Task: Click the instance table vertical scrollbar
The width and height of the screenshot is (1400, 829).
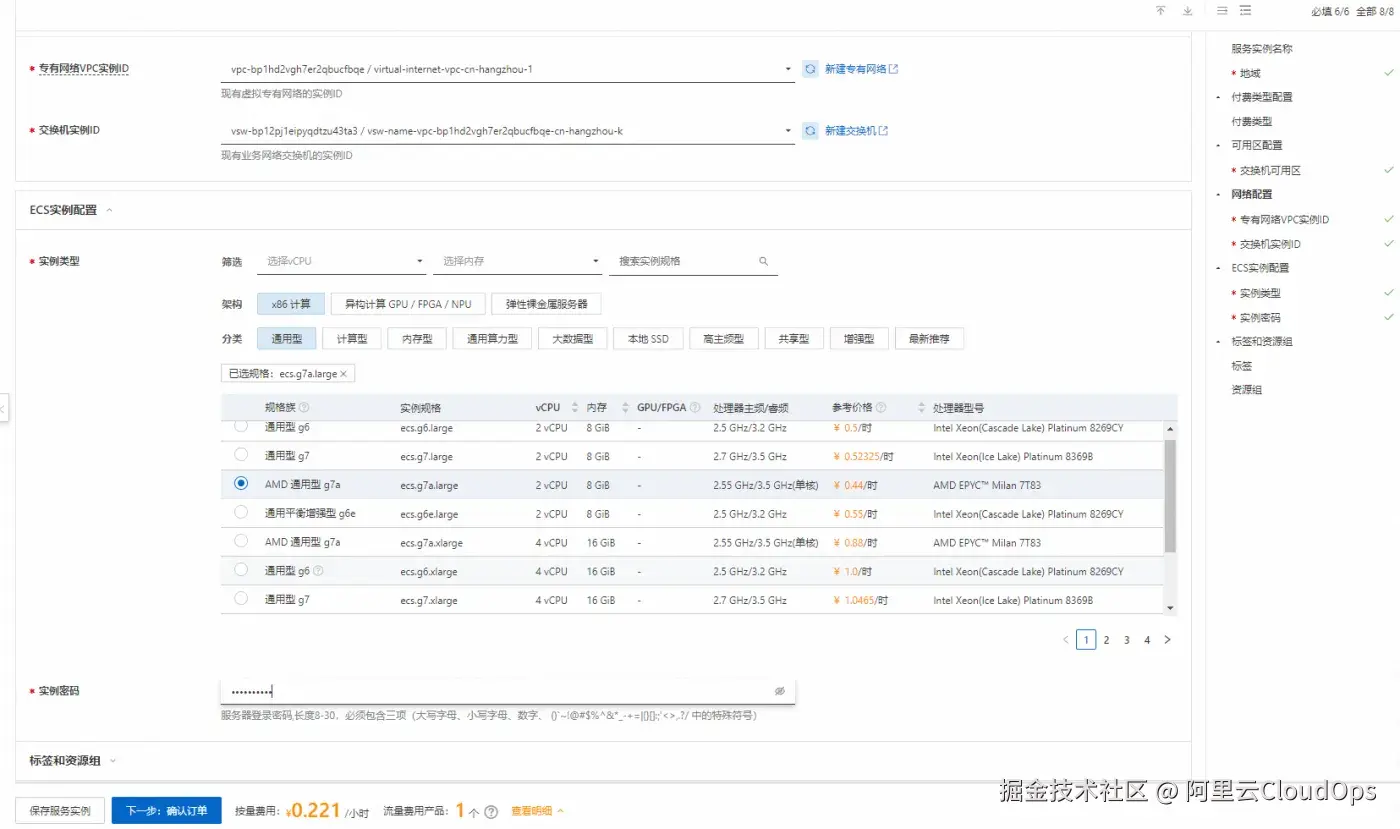Action: click(x=1170, y=495)
